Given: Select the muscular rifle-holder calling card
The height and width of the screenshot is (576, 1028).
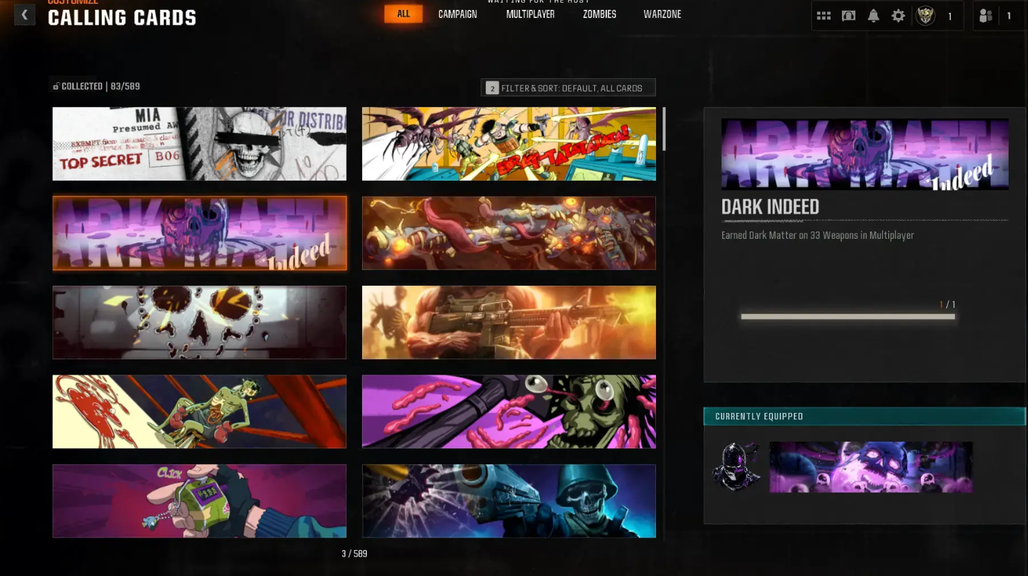Looking at the screenshot, I should pos(509,322).
